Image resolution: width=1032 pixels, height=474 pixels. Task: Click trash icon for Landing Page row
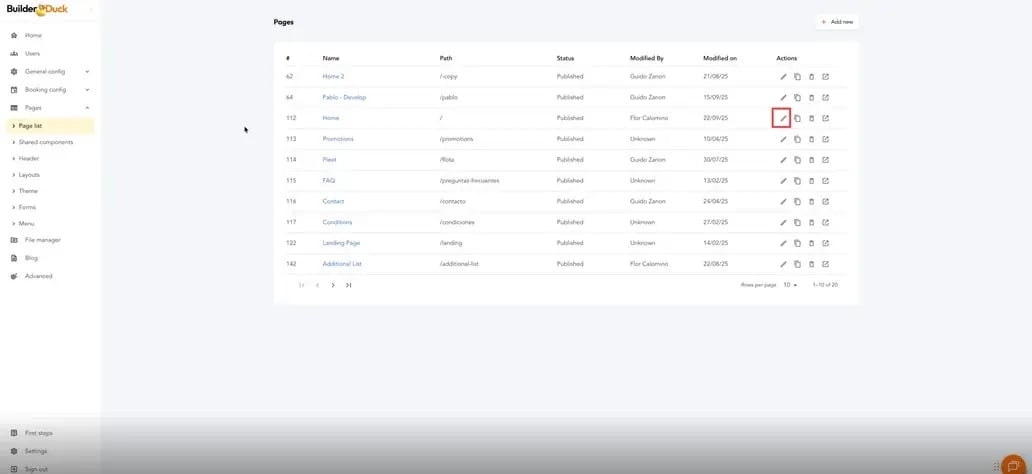pos(811,243)
